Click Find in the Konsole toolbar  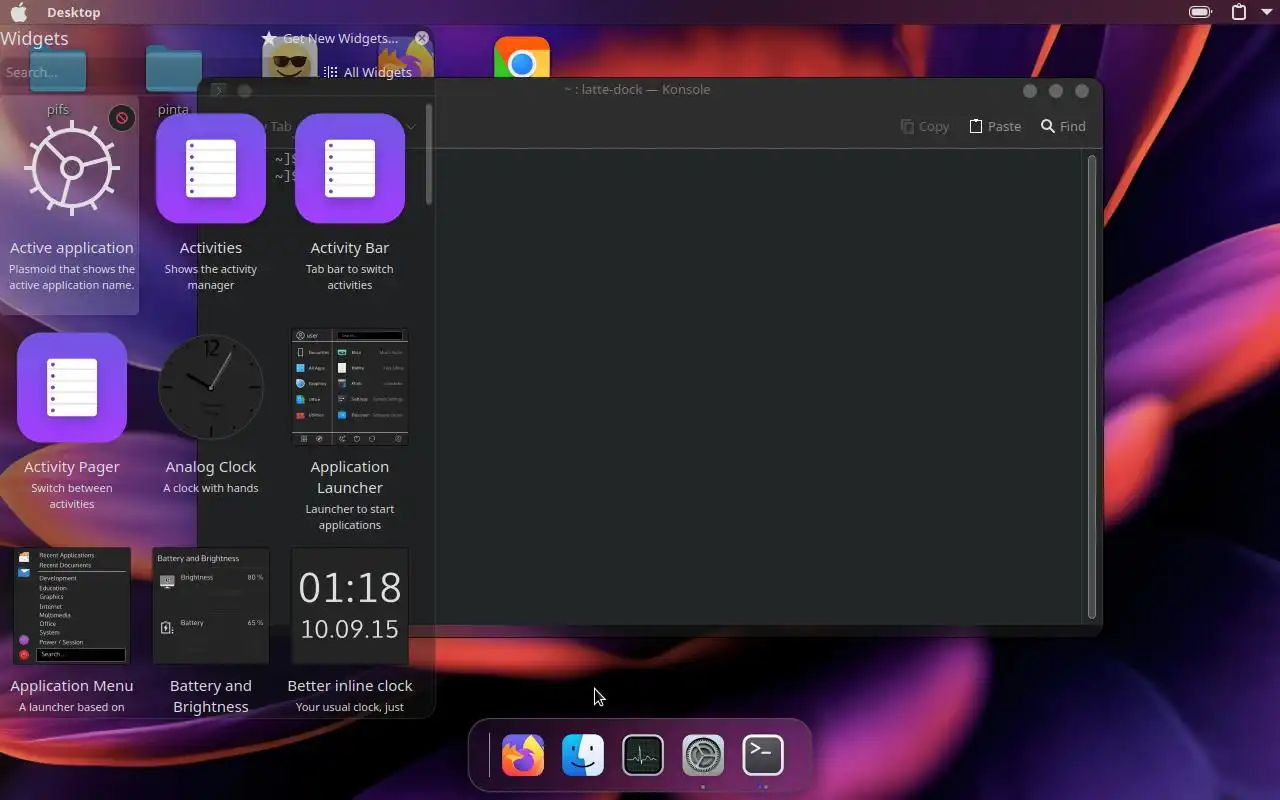1063,126
